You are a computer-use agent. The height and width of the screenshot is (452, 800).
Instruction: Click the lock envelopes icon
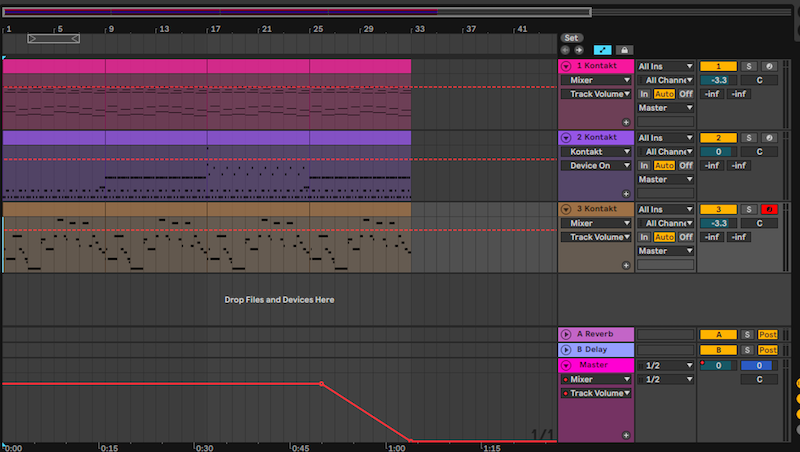click(624, 49)
